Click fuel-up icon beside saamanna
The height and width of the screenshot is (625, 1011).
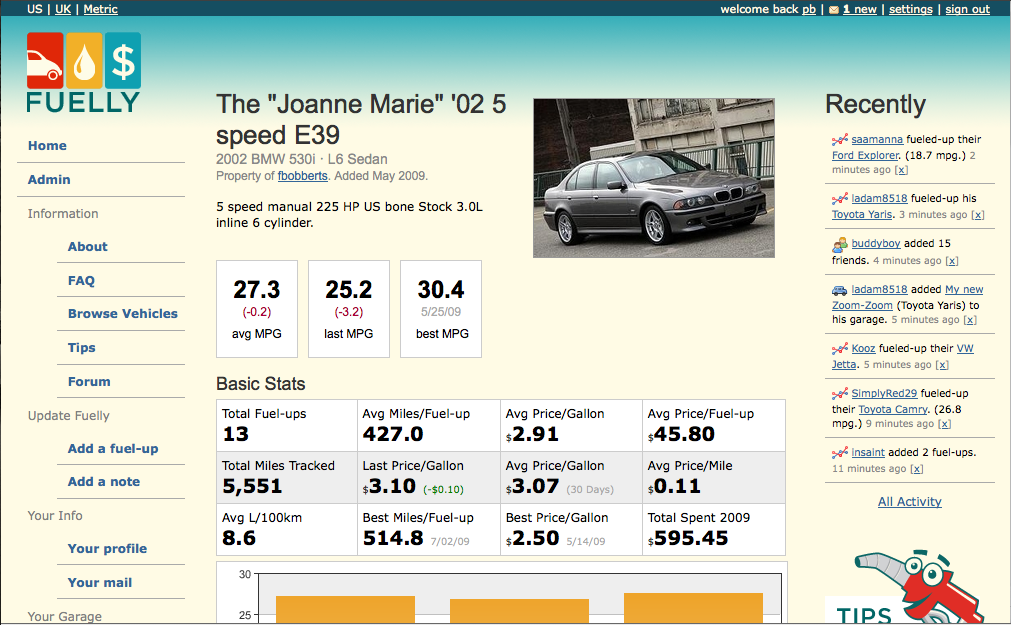point(839,139)
